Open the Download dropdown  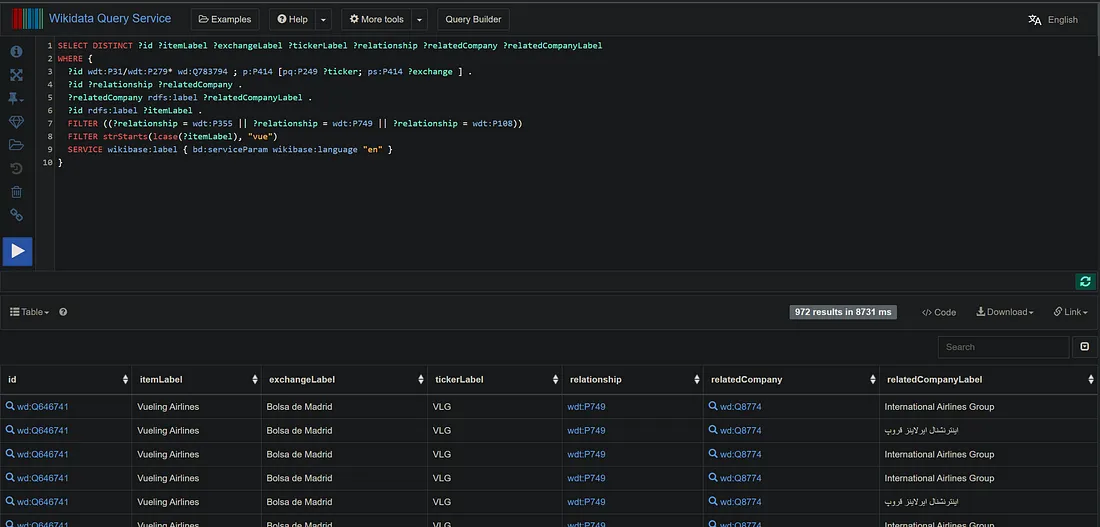click(1005, 312)
